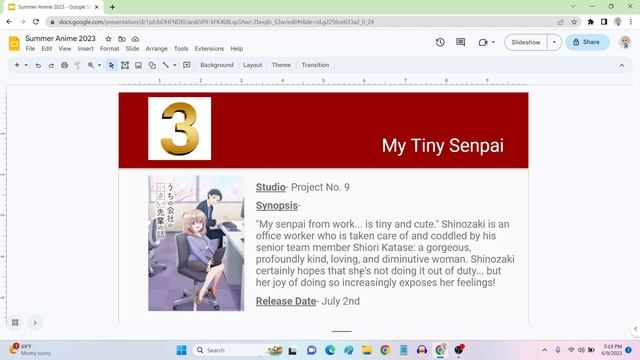Choose the select arrow cursor tool

[x=111, y=65]
